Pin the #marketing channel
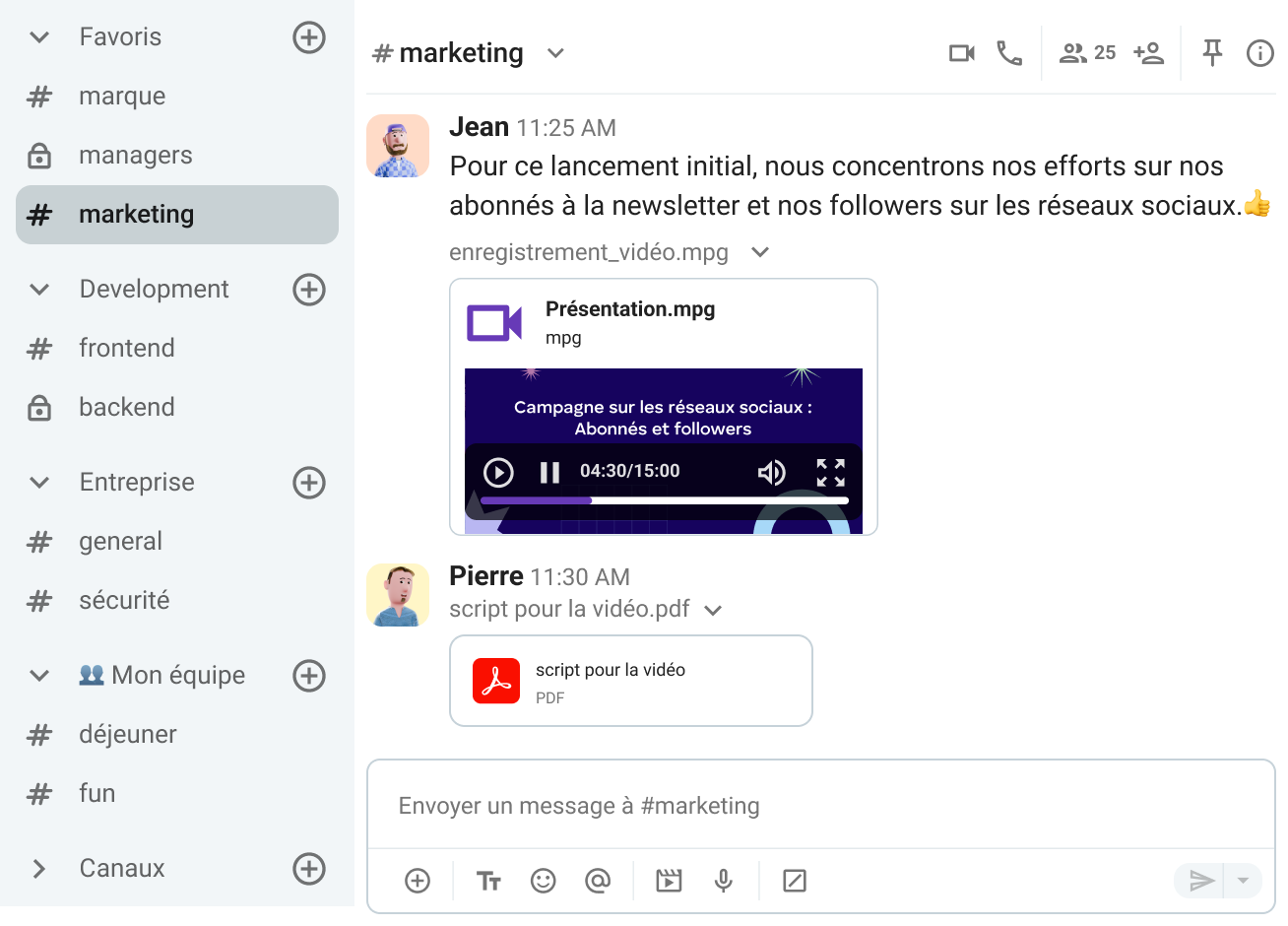 [x=1212, y=53]
